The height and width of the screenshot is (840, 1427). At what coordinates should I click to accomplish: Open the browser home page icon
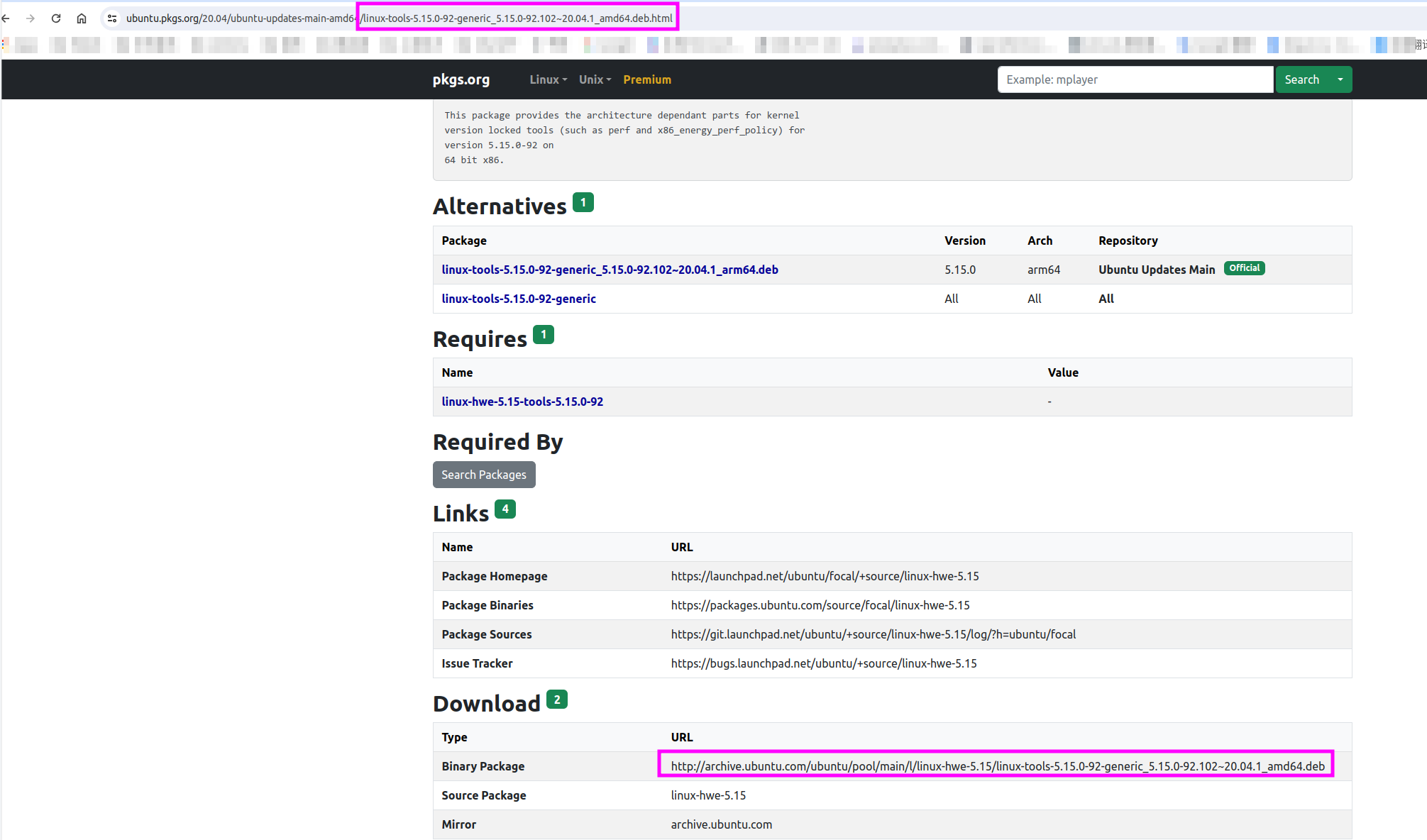[x=82, y=18]
